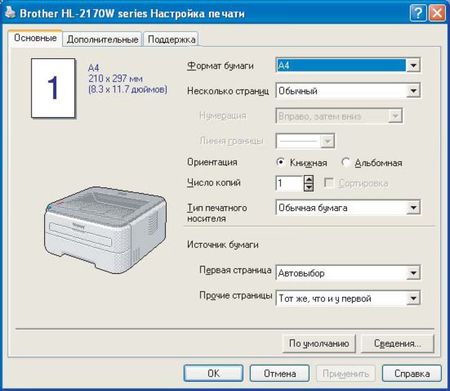Click the По умолчанию button
The width and height of the screenshot is (450, 391).
point(319,343)
